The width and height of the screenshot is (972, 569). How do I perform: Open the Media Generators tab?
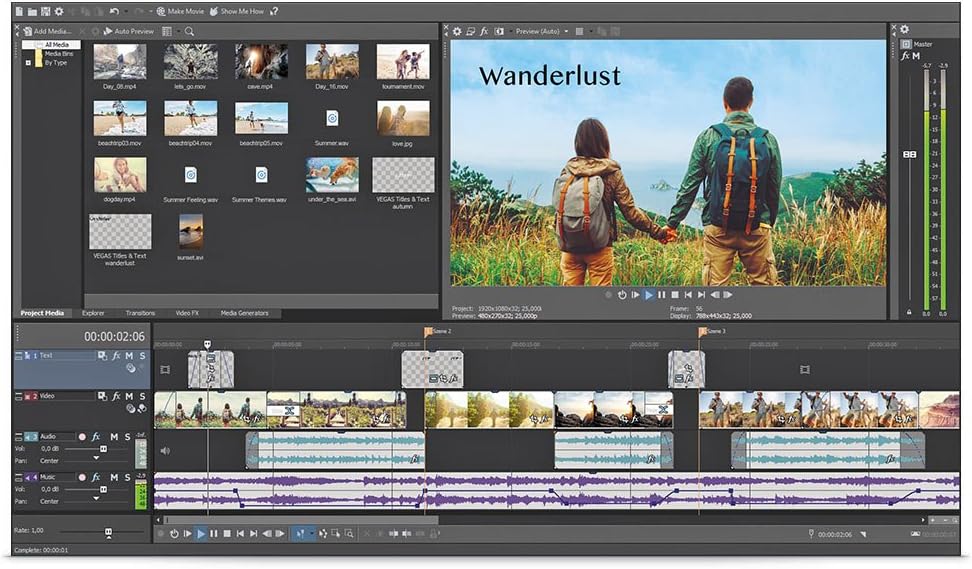click(x=244, y=313)
